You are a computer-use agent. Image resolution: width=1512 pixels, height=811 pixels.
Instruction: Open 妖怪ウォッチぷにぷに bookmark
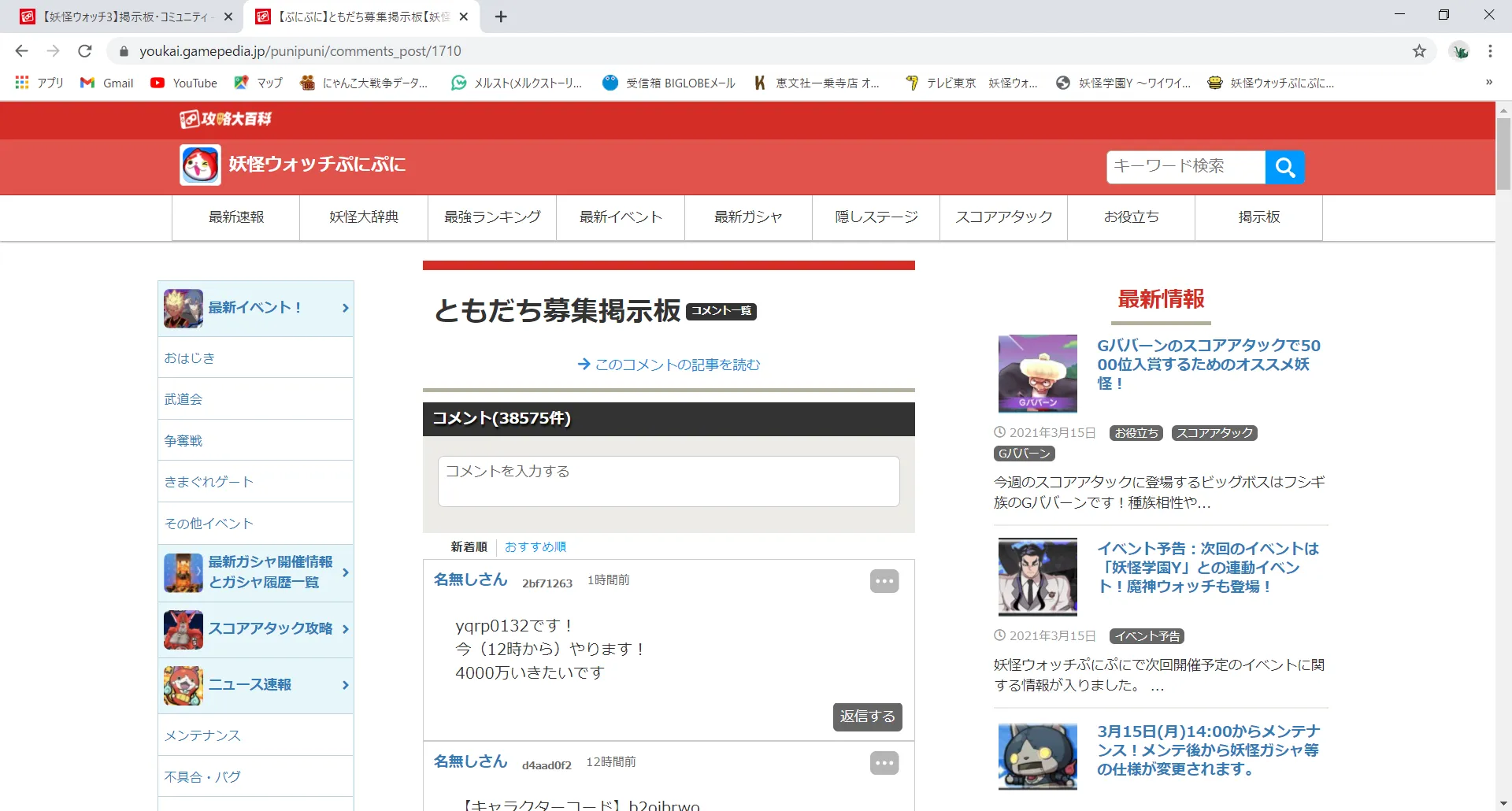[x=1271, y=83]
